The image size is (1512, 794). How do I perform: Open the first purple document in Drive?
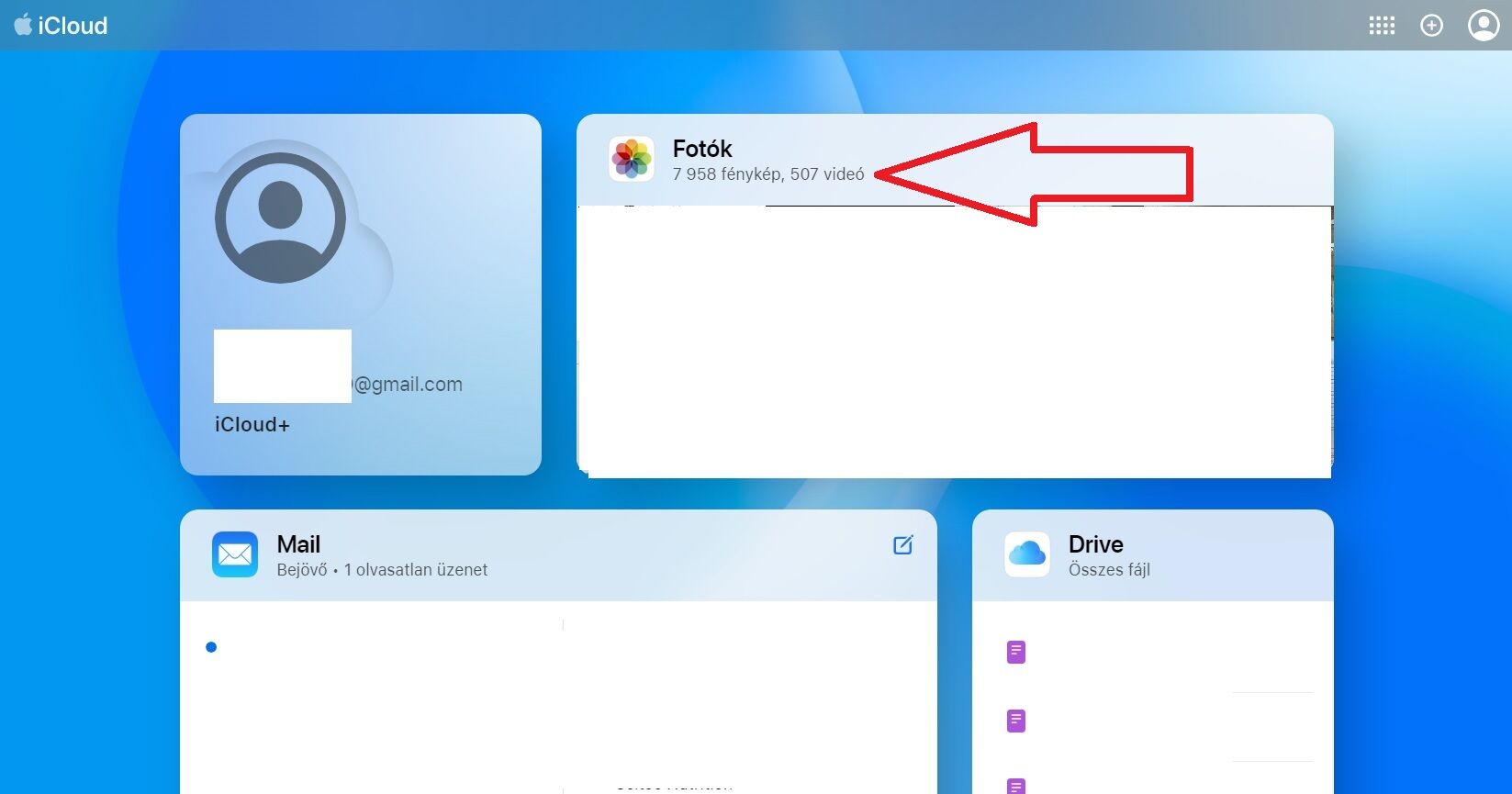pos(1016,652)
